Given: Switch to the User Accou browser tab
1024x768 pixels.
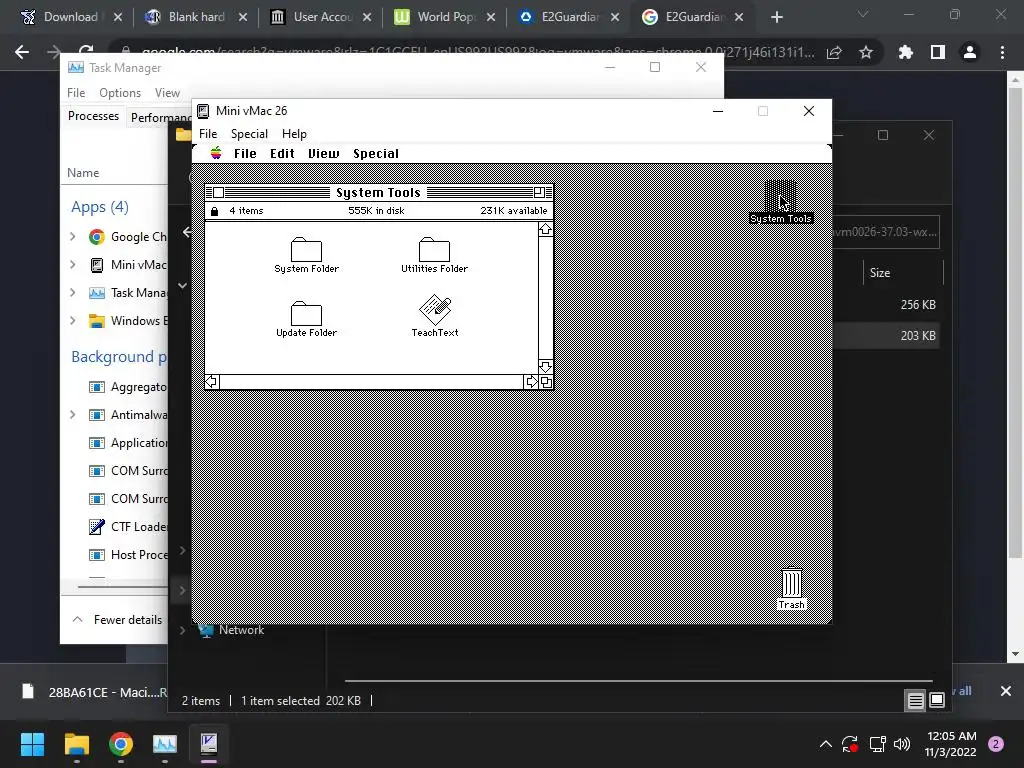Looking at the screenshot, I should pyautogui.click(x=320, y=17).
